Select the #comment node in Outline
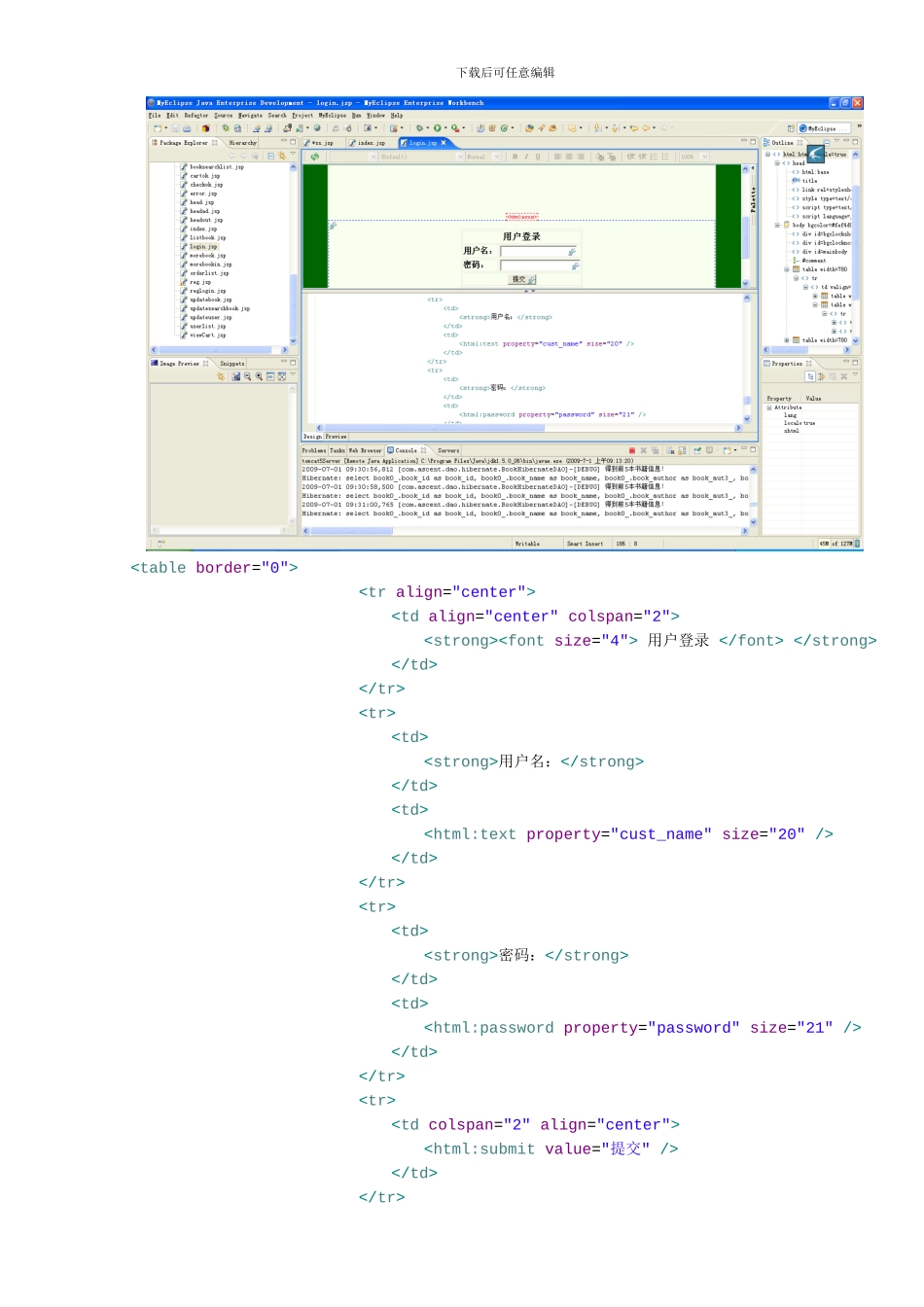 pos(810,261)
